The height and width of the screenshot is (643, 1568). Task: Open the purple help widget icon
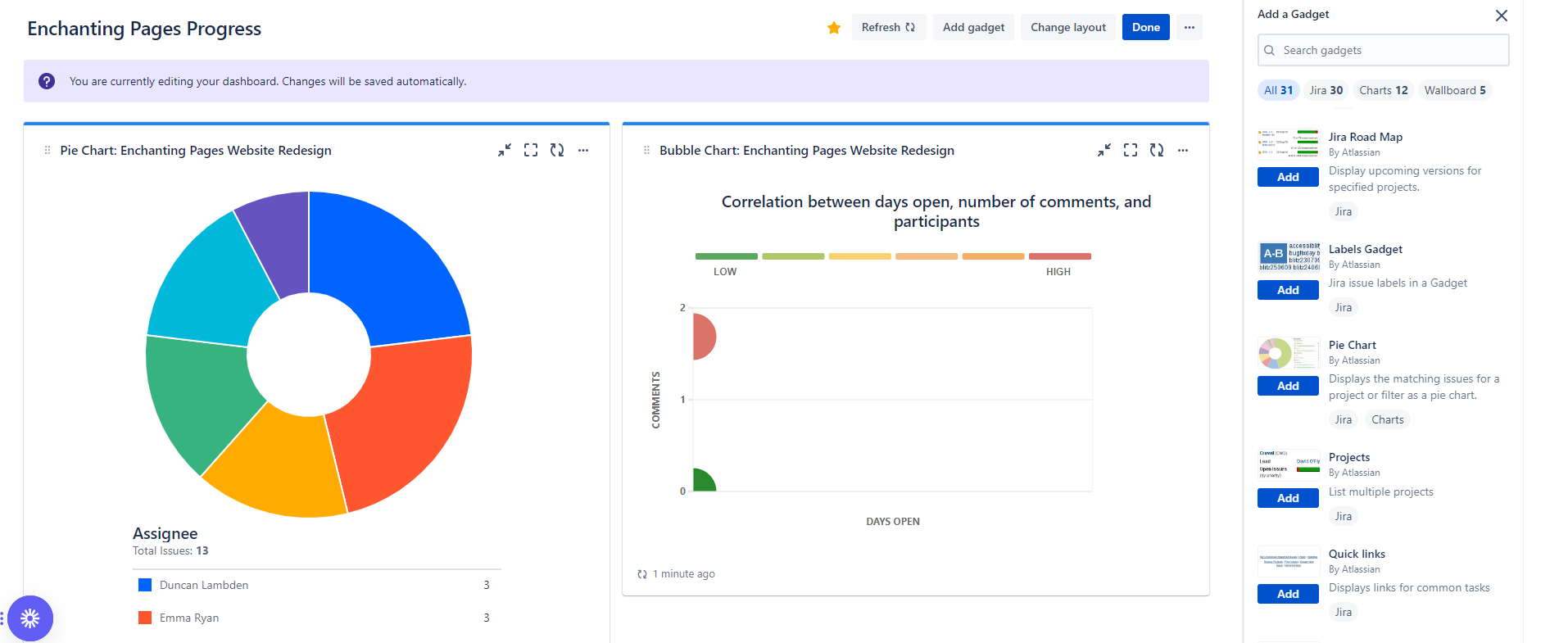click(30, 618)
